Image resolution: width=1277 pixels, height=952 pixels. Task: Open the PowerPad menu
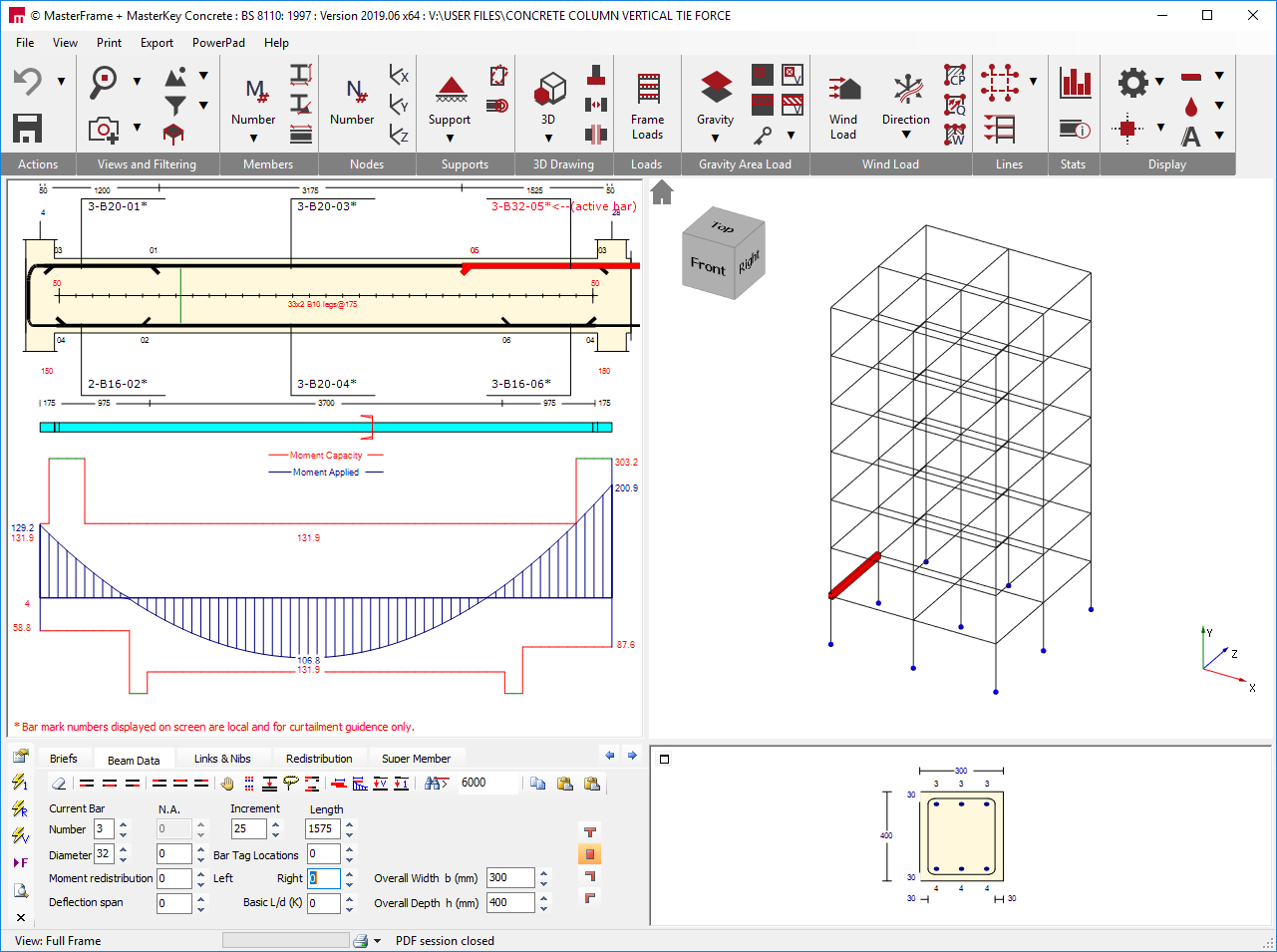coord(218,43)
